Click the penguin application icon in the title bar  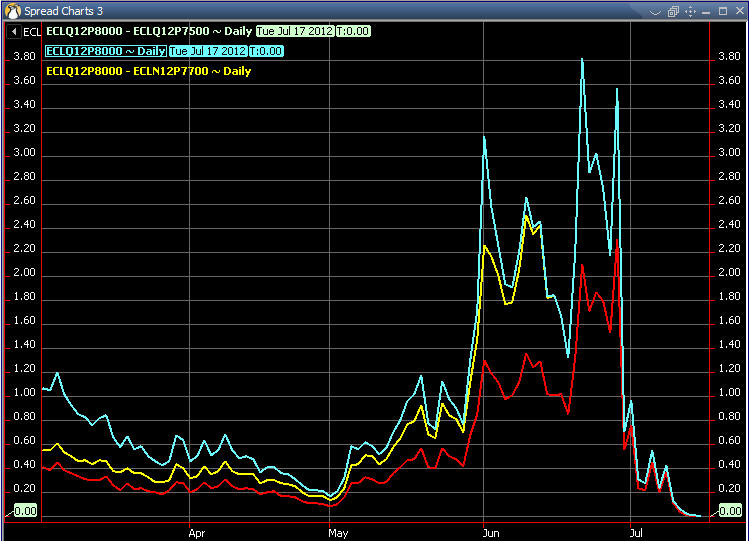click(13, 11)
